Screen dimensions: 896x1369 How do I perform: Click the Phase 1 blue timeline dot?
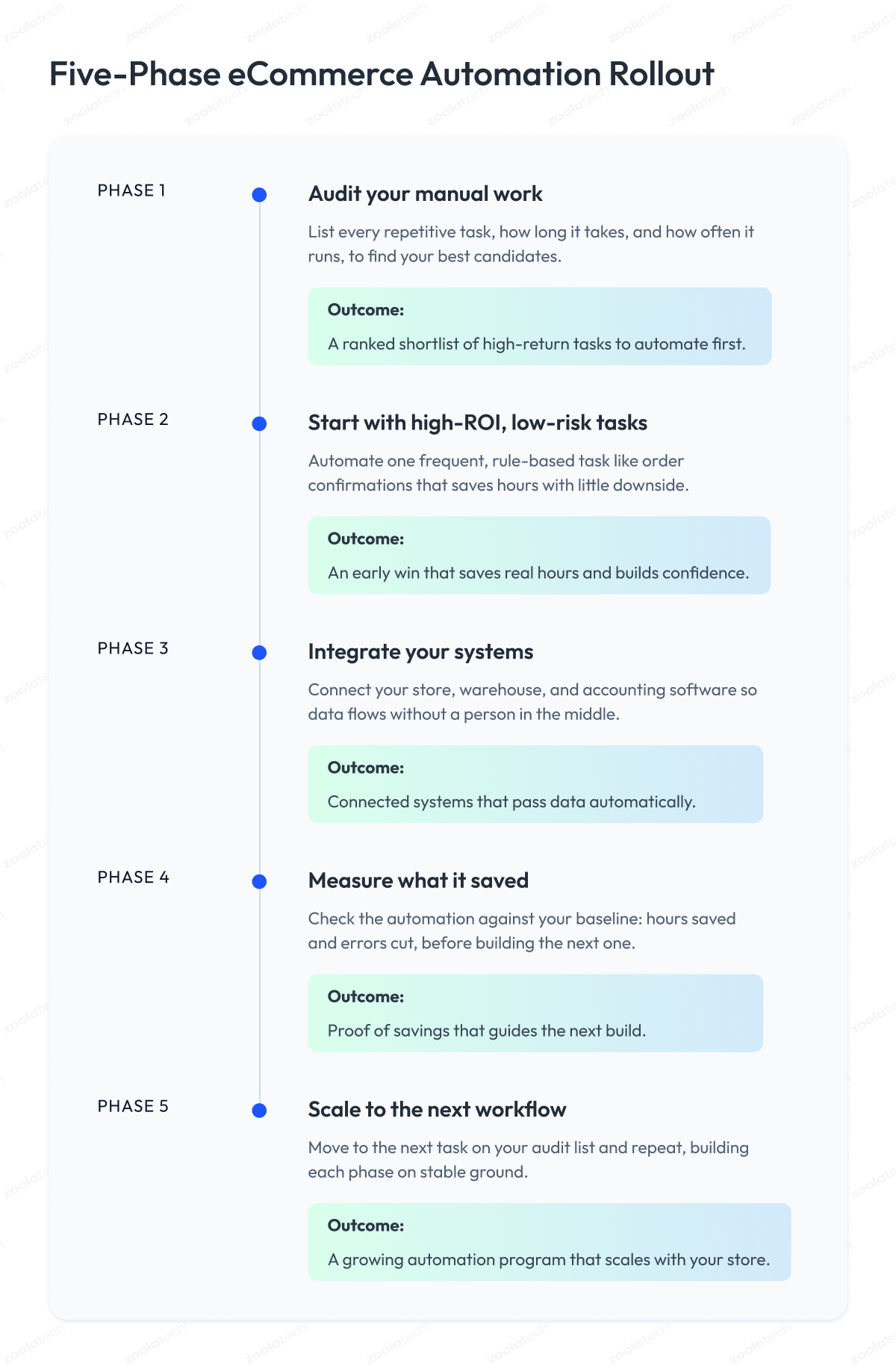pos(259,195)
